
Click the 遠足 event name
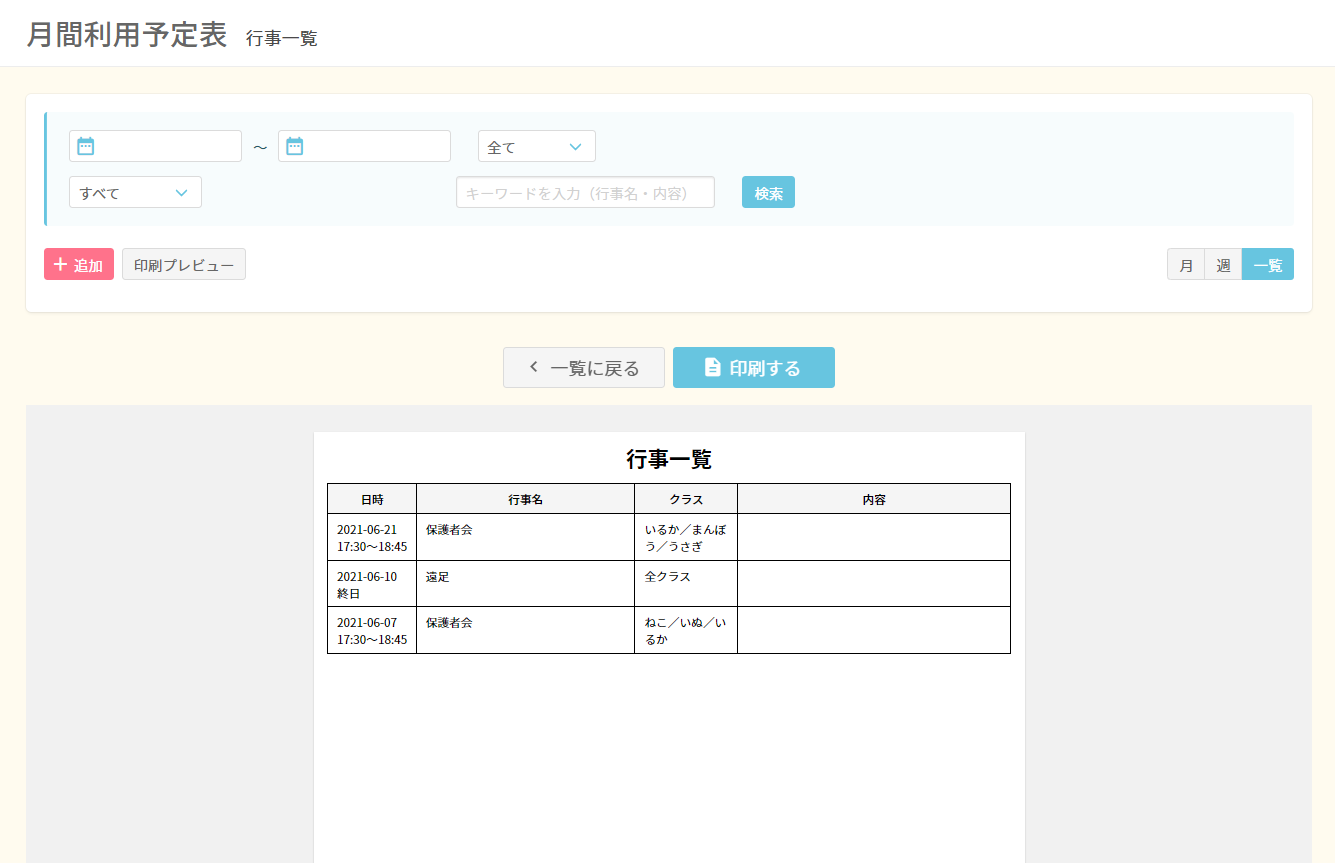click(438, 576)
